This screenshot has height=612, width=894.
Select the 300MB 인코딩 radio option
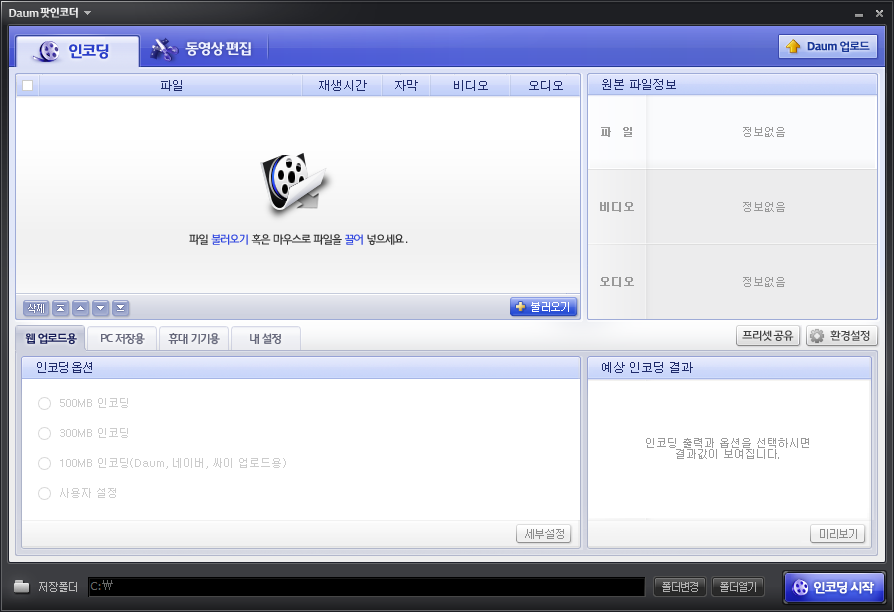pos(44,433)
